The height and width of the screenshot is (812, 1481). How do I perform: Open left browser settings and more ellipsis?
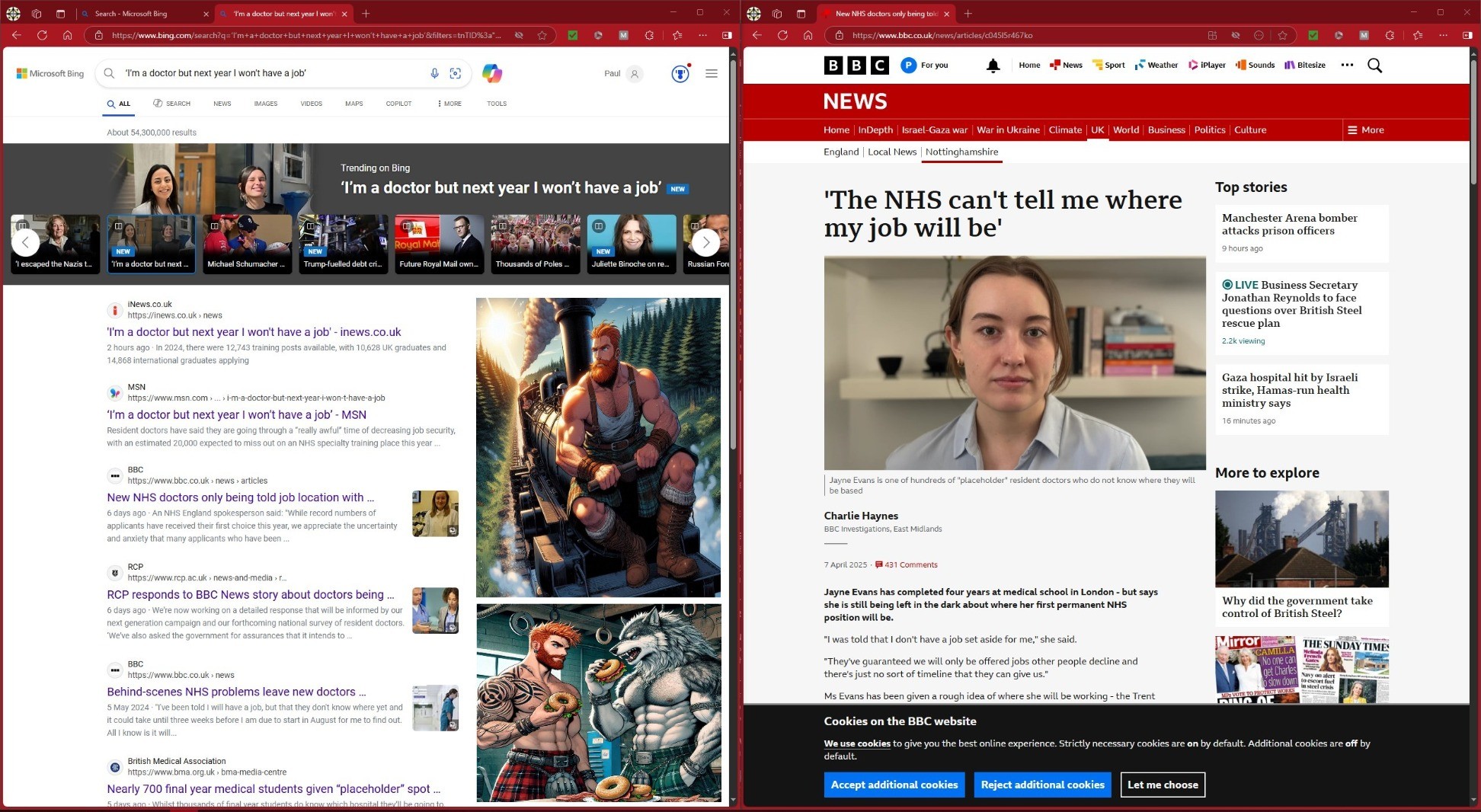click(702, 35)
